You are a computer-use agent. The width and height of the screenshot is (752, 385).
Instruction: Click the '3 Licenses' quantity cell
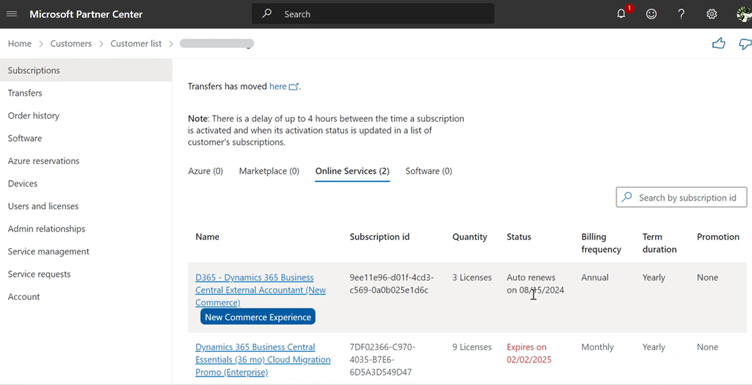[x=472, y=278]
